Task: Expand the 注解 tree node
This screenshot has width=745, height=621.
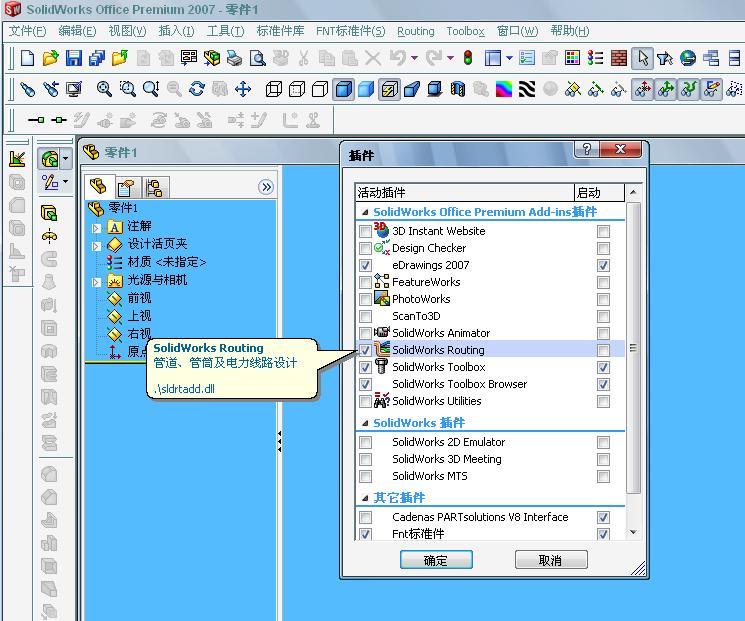Action: (96, 228)
